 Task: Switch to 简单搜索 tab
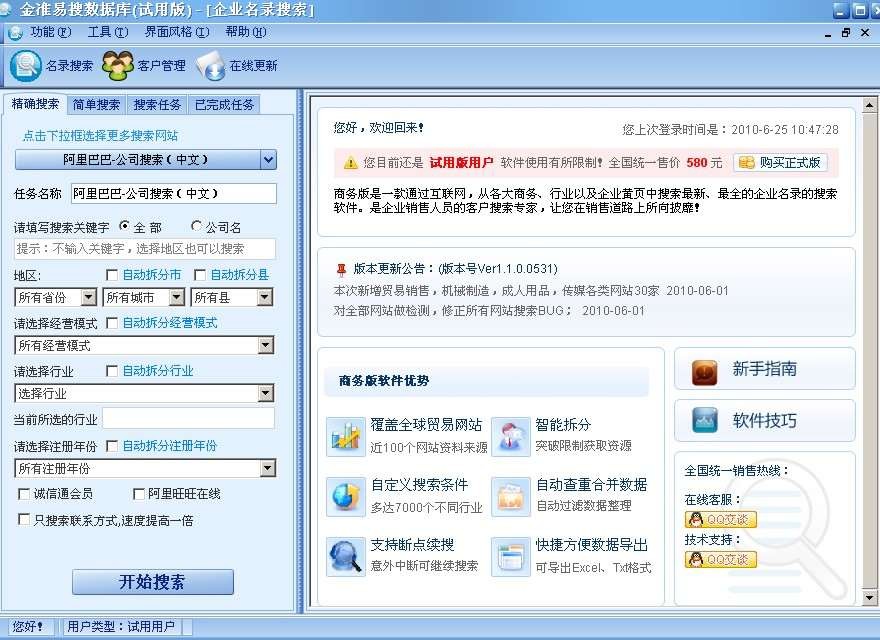coord(97,105)
